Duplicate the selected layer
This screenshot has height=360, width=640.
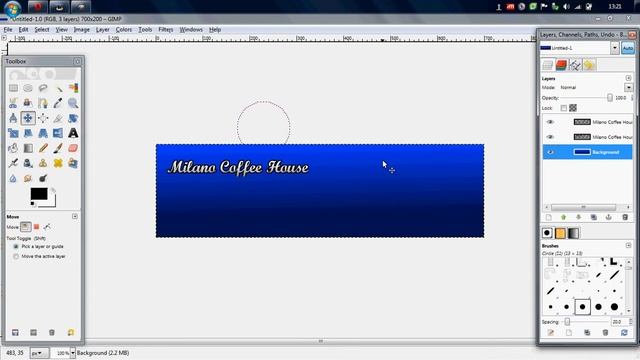coord(594,218)
